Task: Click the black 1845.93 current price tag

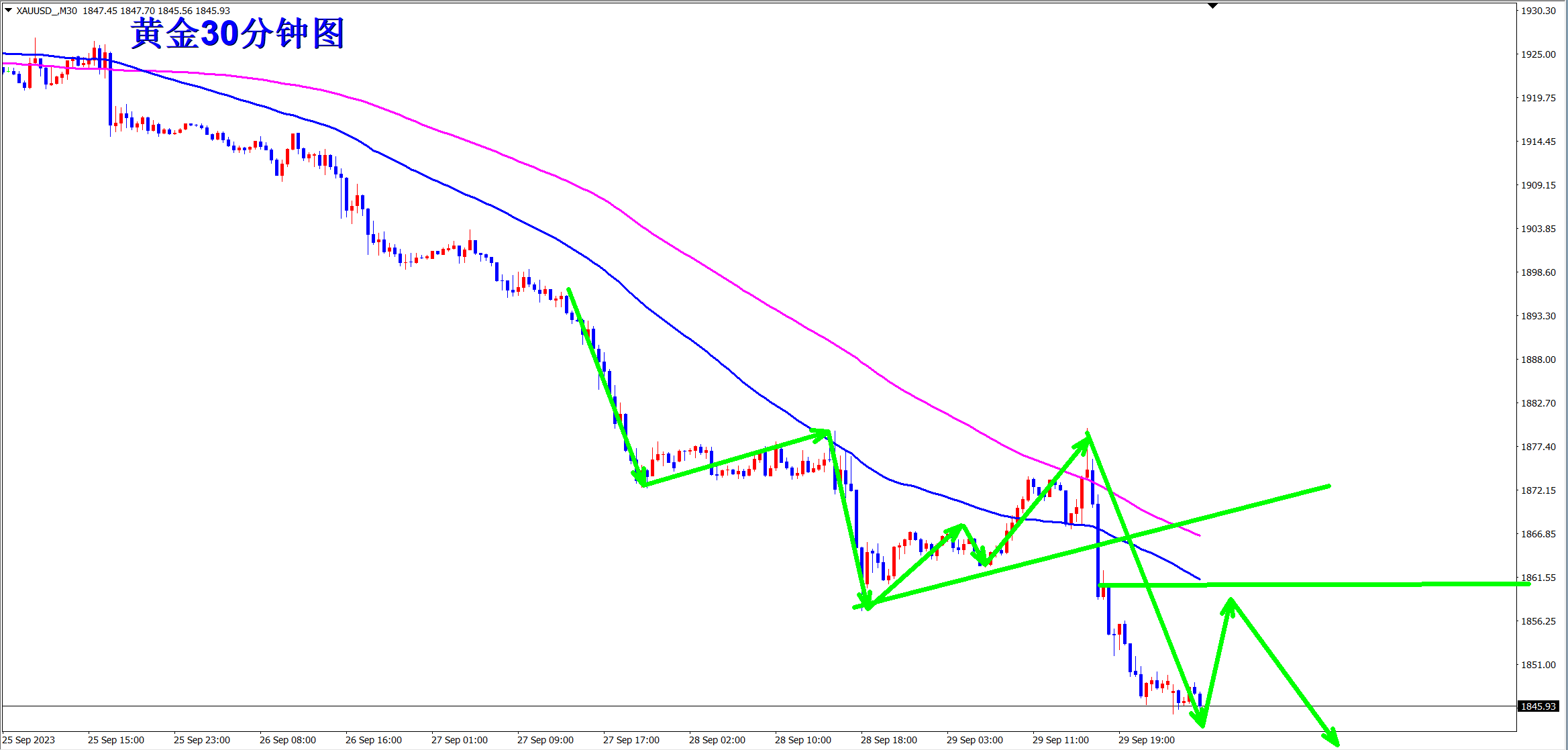Action: pos(1537,706)
